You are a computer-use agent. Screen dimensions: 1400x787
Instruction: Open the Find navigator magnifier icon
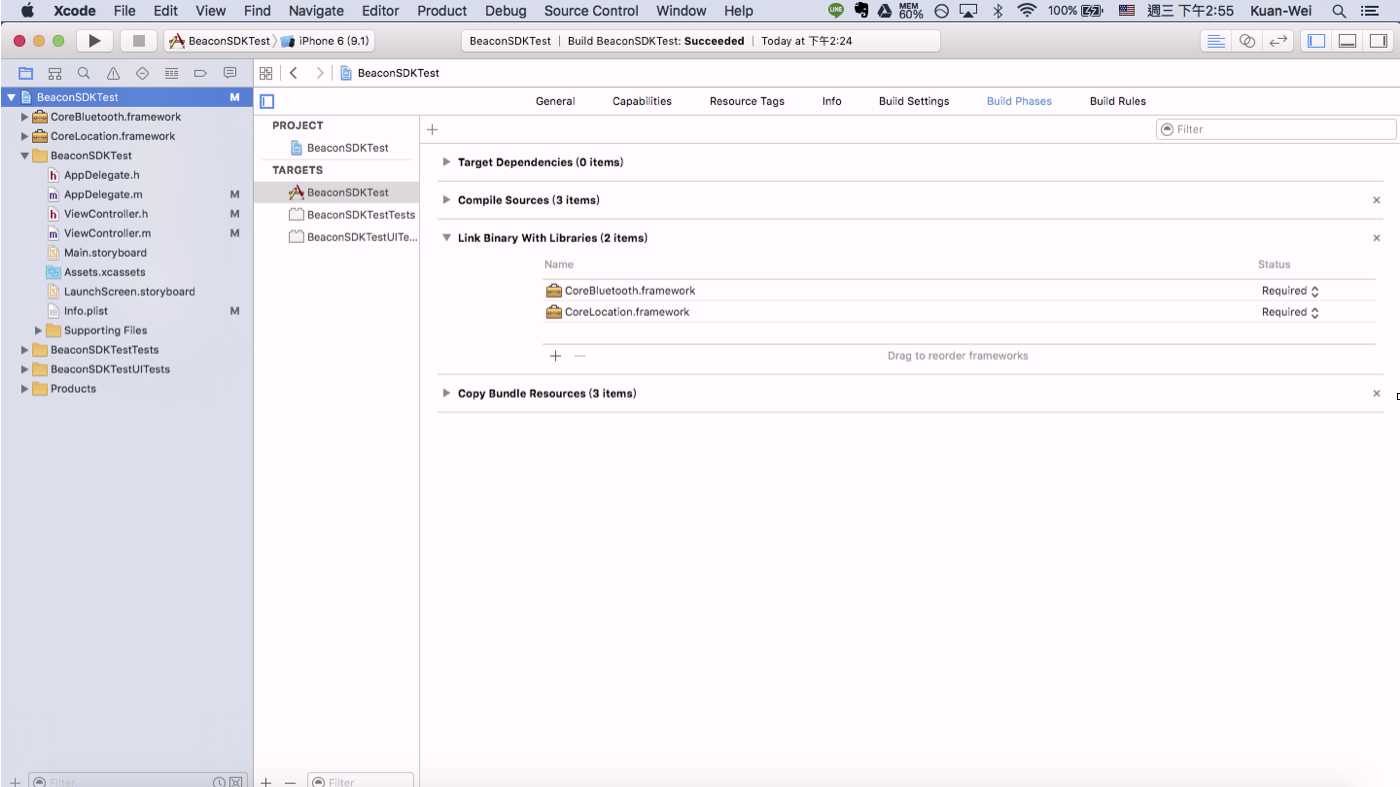point(84,73)
